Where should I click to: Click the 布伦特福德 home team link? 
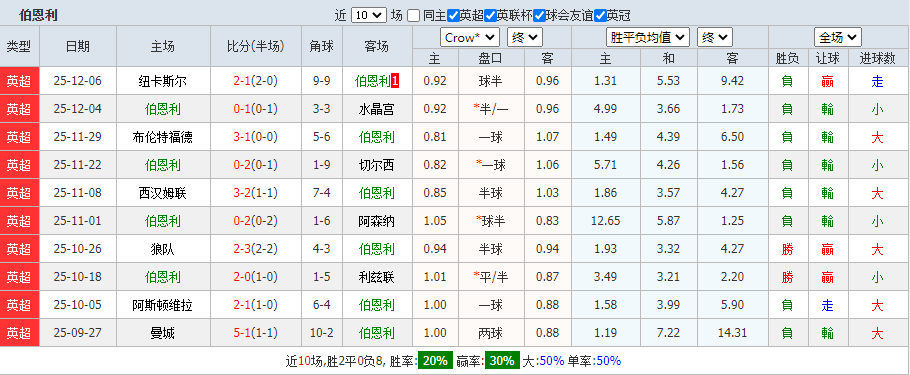point(162,137)
